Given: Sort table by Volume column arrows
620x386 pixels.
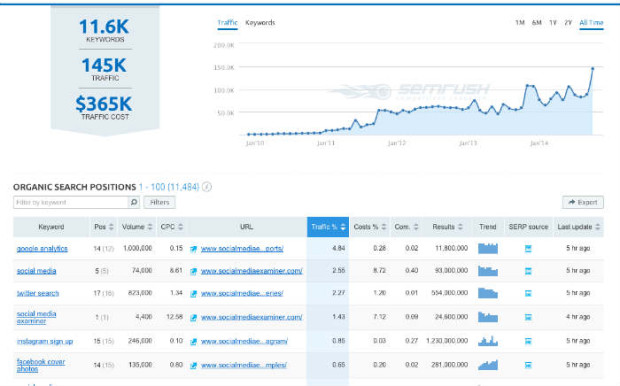Looking at the screenshot, I should click(150, 227).
